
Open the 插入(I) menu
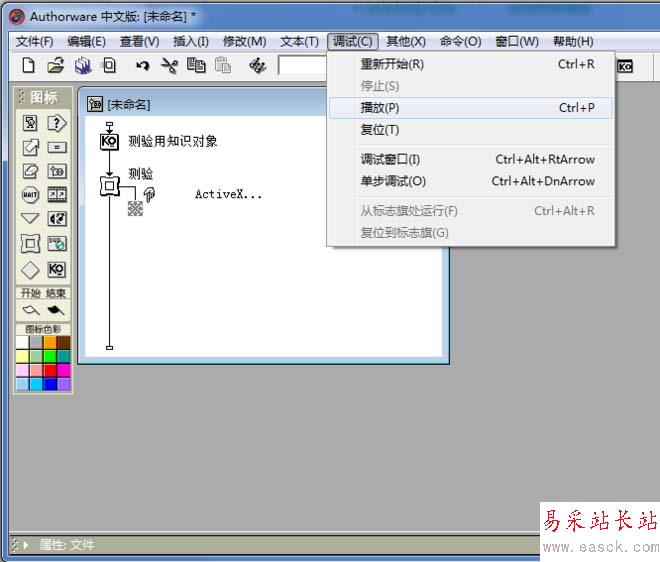[x=191, y=42]
